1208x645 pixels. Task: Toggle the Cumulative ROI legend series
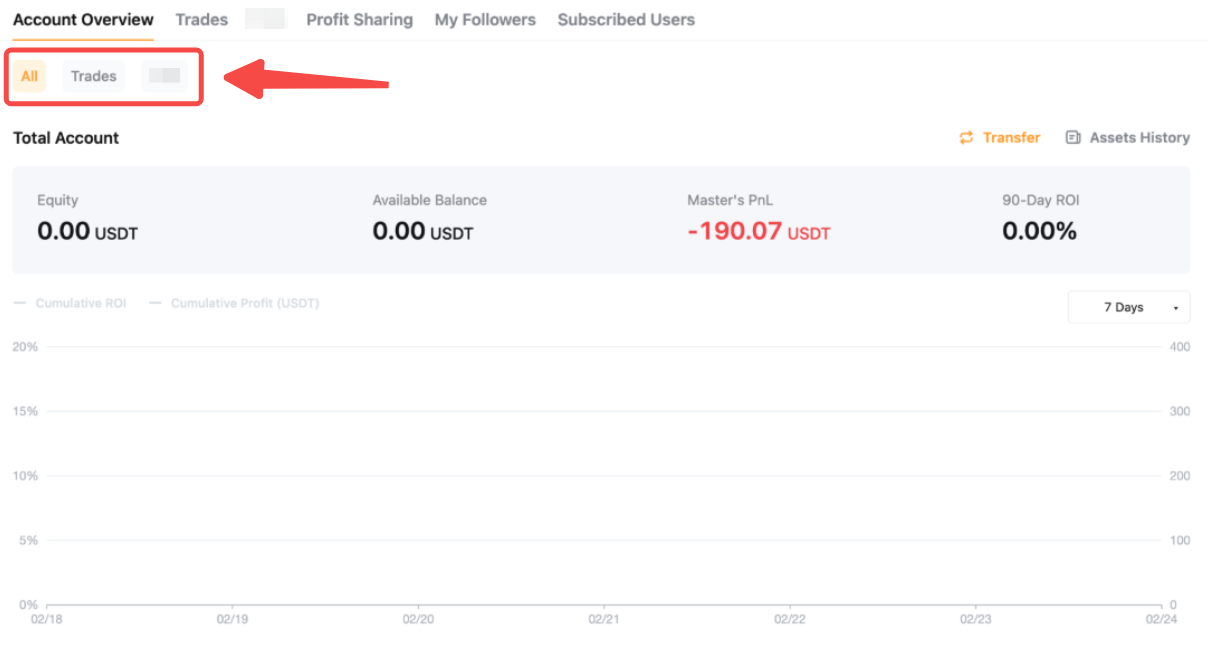(x=70, y=303)
